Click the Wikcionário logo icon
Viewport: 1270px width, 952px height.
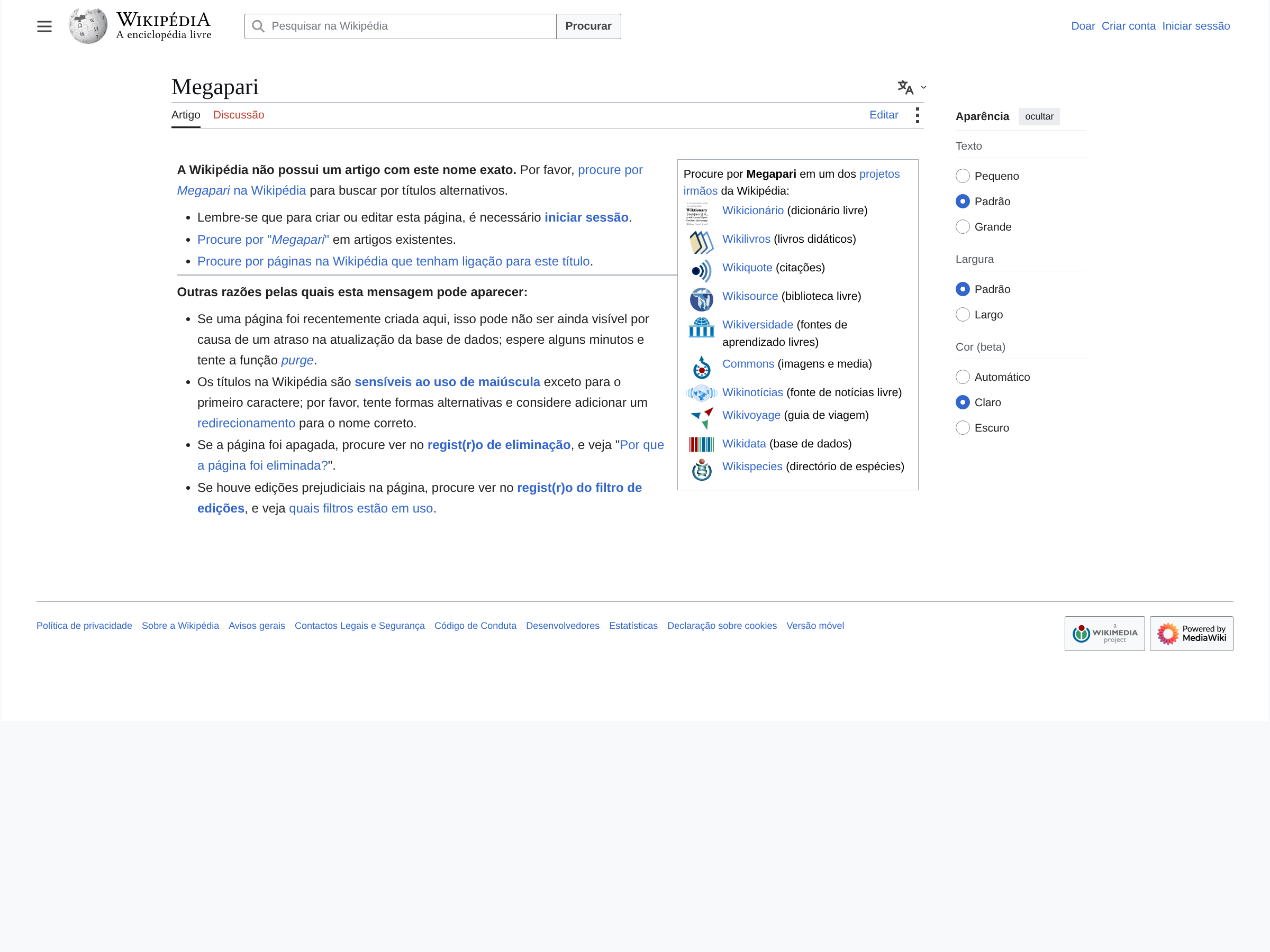click(x=697, y=214)
